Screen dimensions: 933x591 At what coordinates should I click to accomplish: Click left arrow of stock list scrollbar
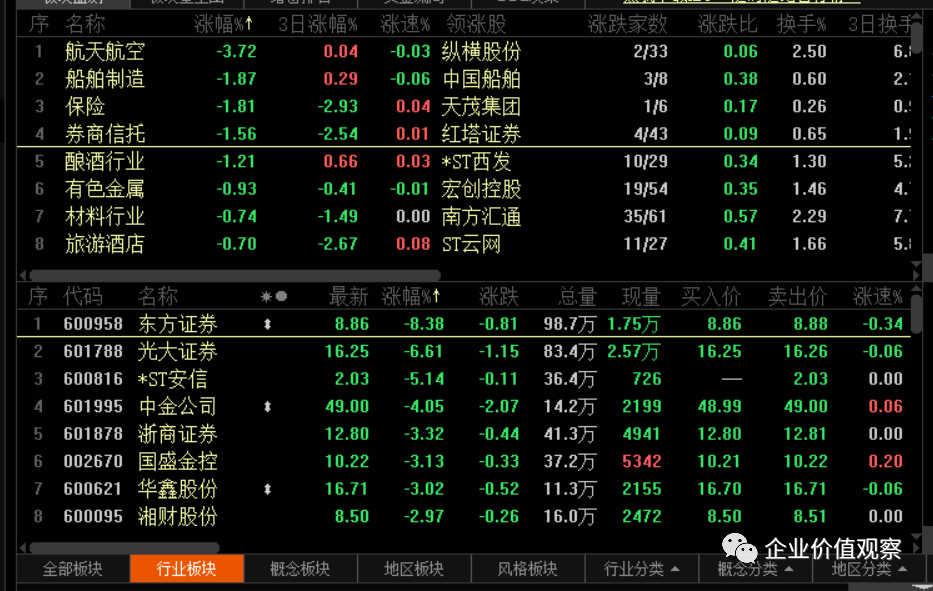pyautogui.click(x=23, y=547)
